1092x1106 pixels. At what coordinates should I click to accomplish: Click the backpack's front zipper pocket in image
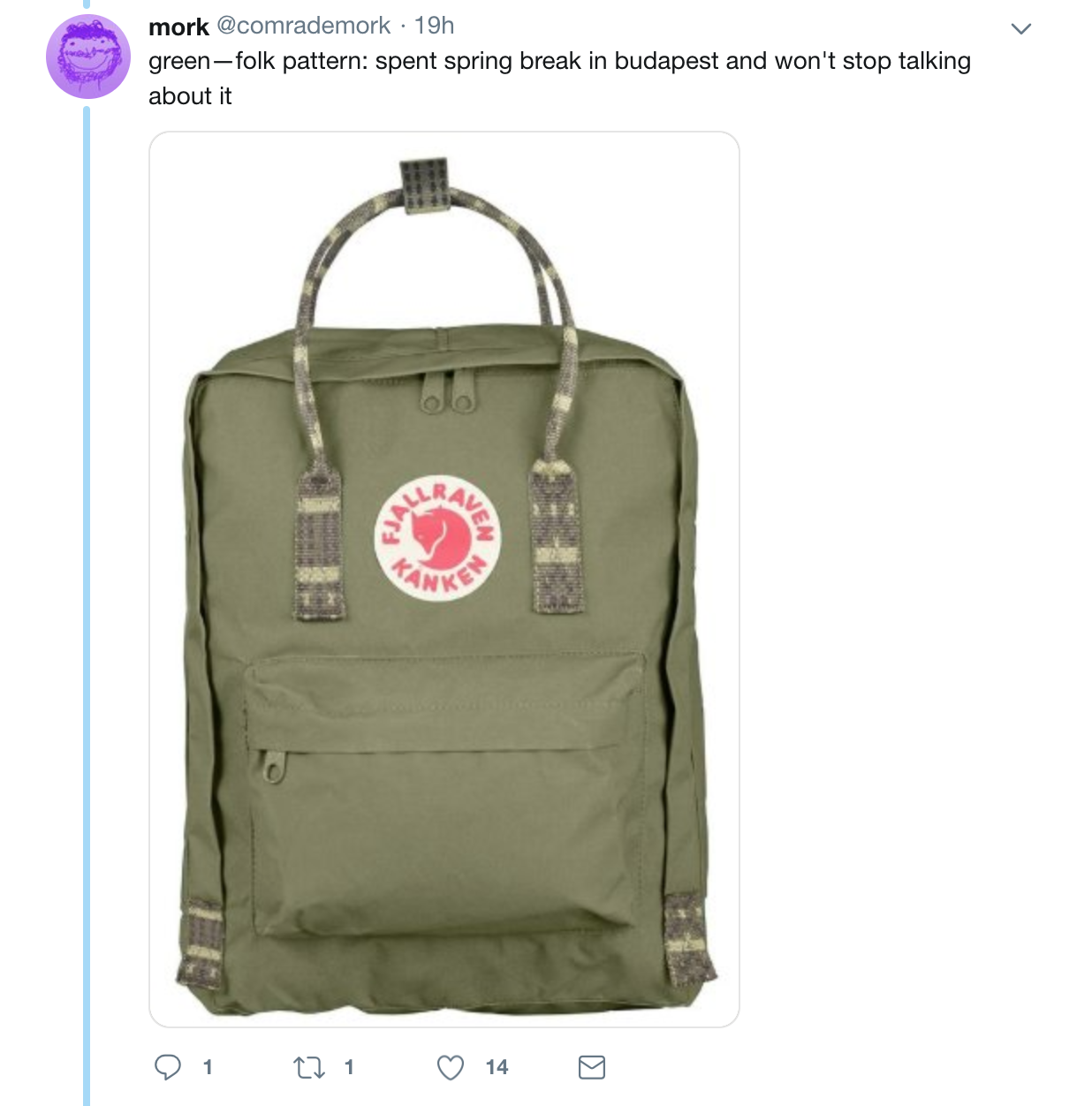pyautogui.click(x=444, y=795)
